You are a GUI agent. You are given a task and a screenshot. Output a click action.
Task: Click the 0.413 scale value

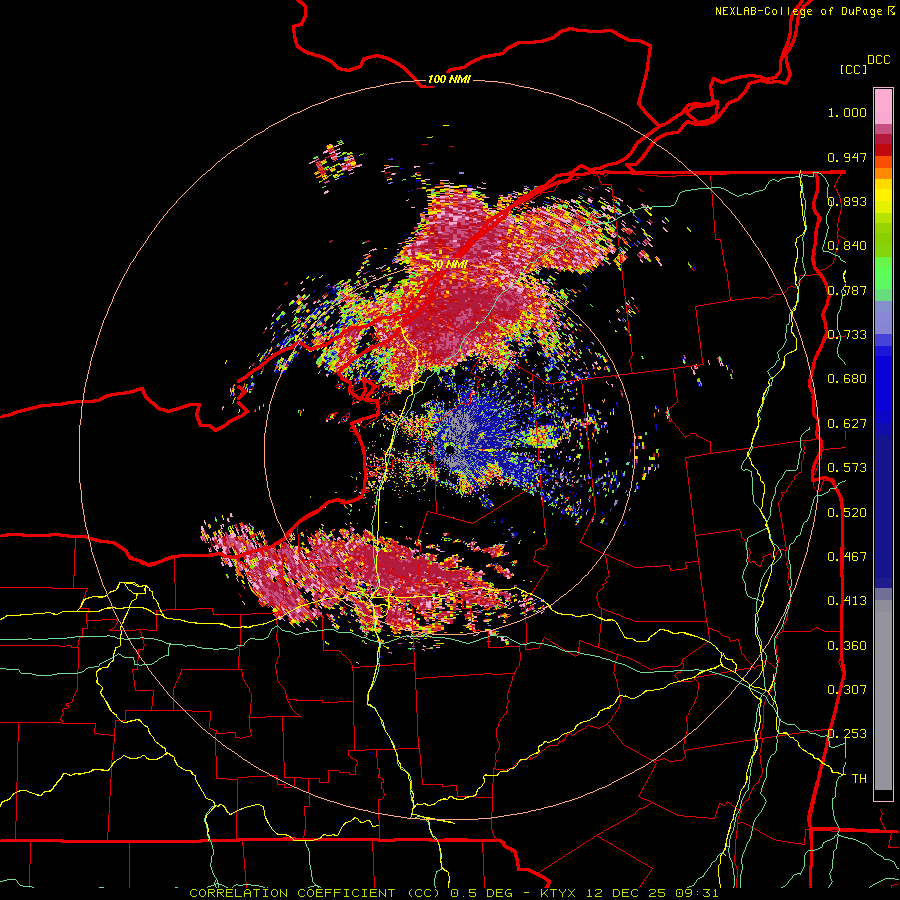click(x=847, y=601)
